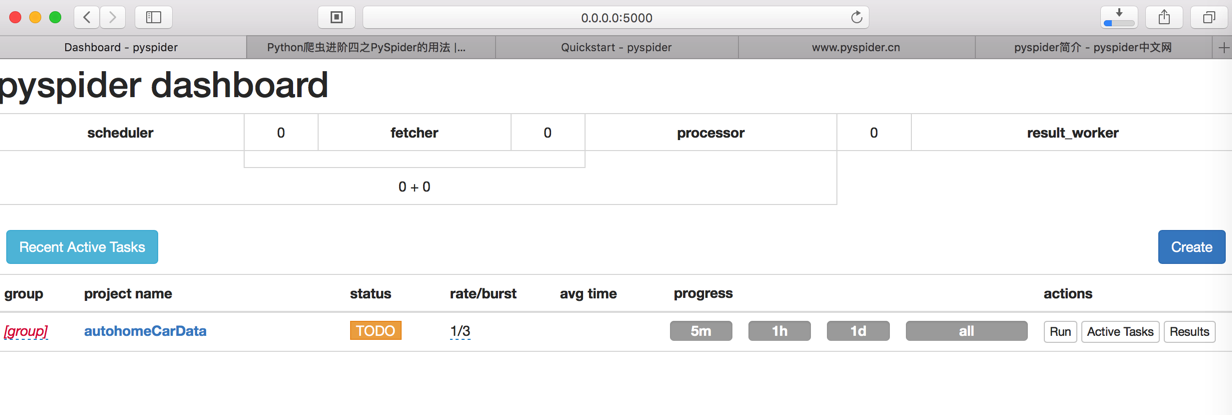Click the reader view icon

(x=337, y=17)
